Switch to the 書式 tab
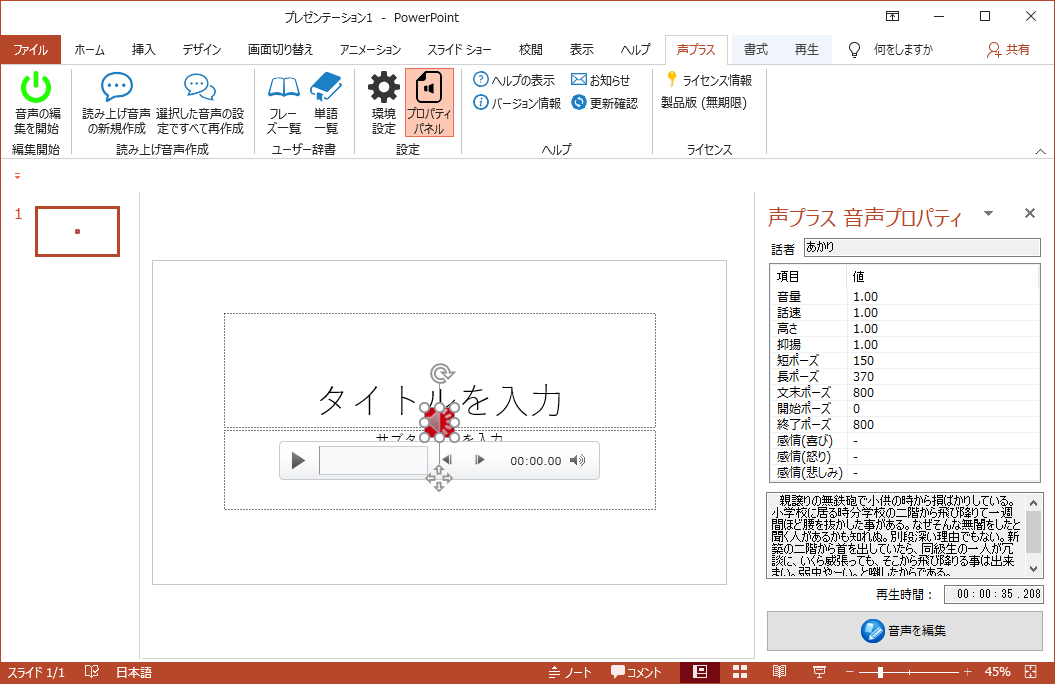The width and height of the screenshot is (1055, 684). 756,50
